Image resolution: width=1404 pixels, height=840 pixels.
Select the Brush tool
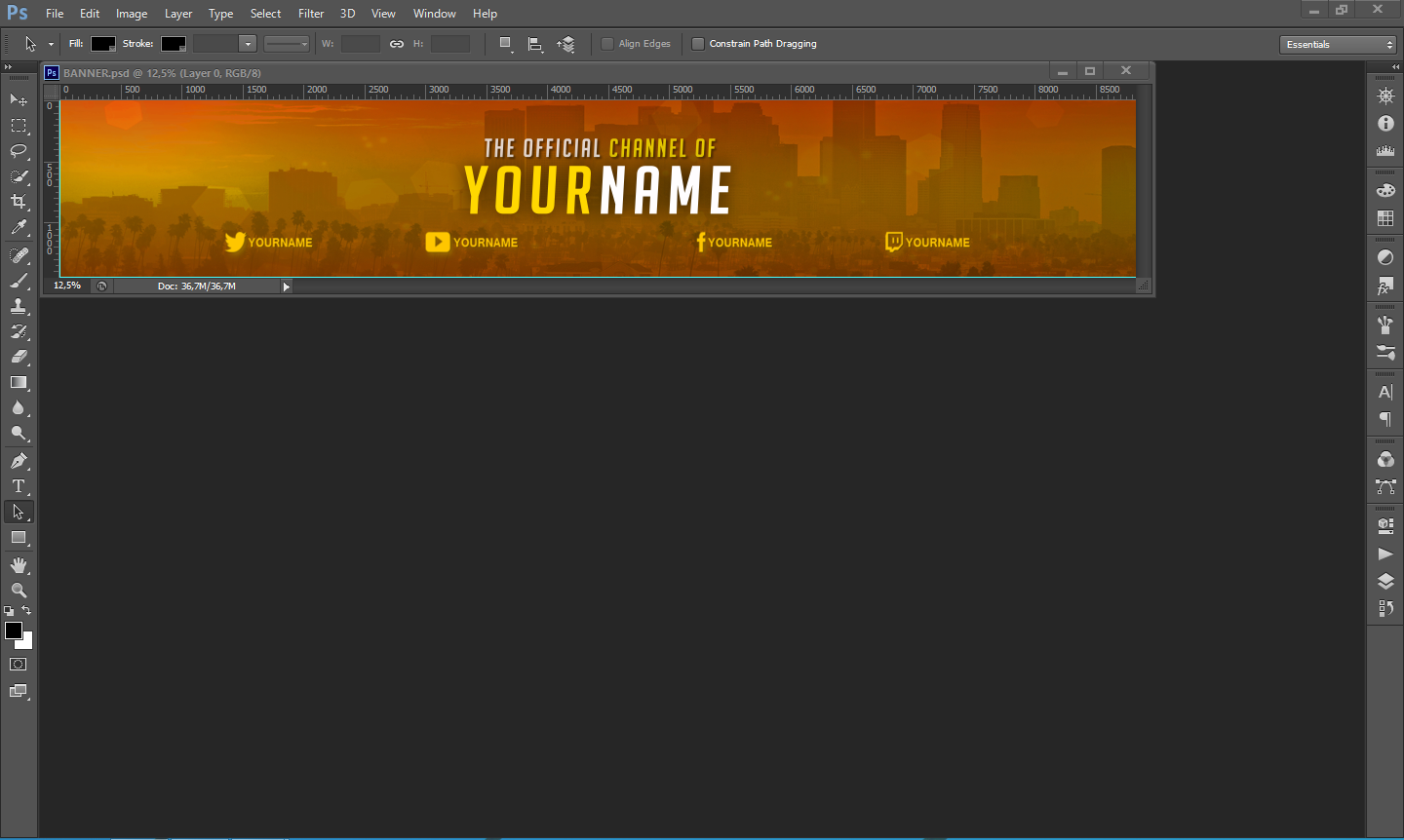pos(19,281)
